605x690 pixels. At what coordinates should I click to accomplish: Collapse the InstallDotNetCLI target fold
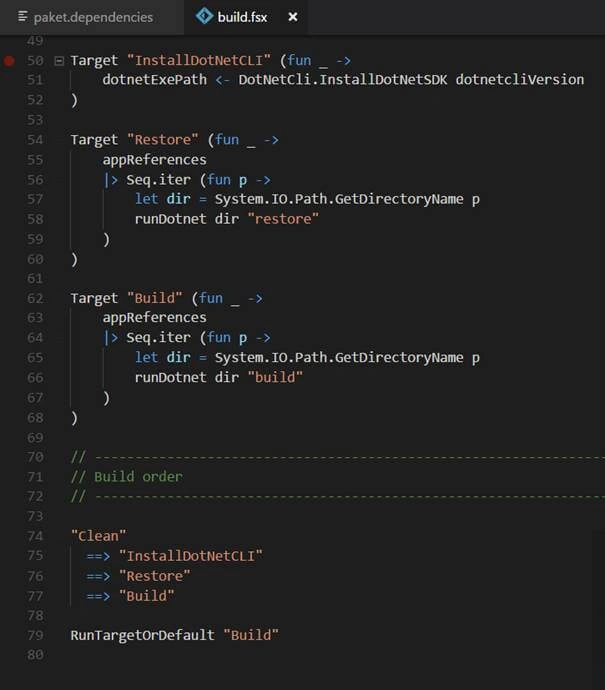tap(59, 60)
